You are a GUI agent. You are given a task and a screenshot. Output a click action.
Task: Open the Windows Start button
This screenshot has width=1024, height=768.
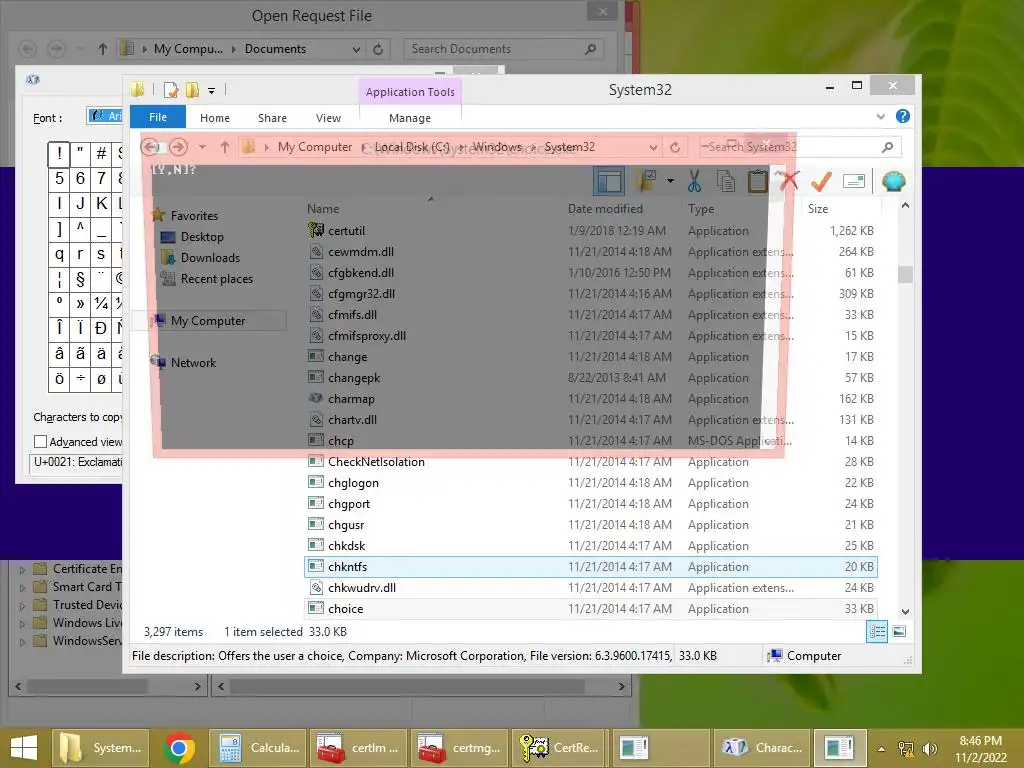(24, 748)
